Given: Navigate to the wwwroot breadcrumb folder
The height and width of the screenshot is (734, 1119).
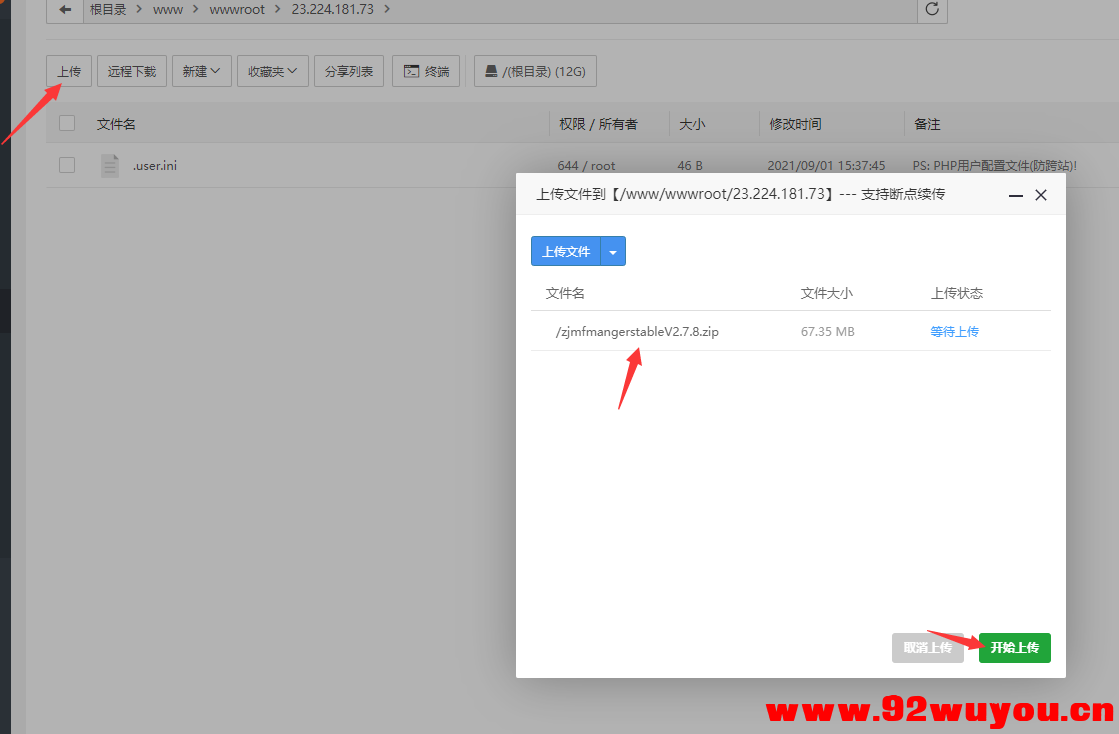Looking at the screenshot, I should 237,9.
